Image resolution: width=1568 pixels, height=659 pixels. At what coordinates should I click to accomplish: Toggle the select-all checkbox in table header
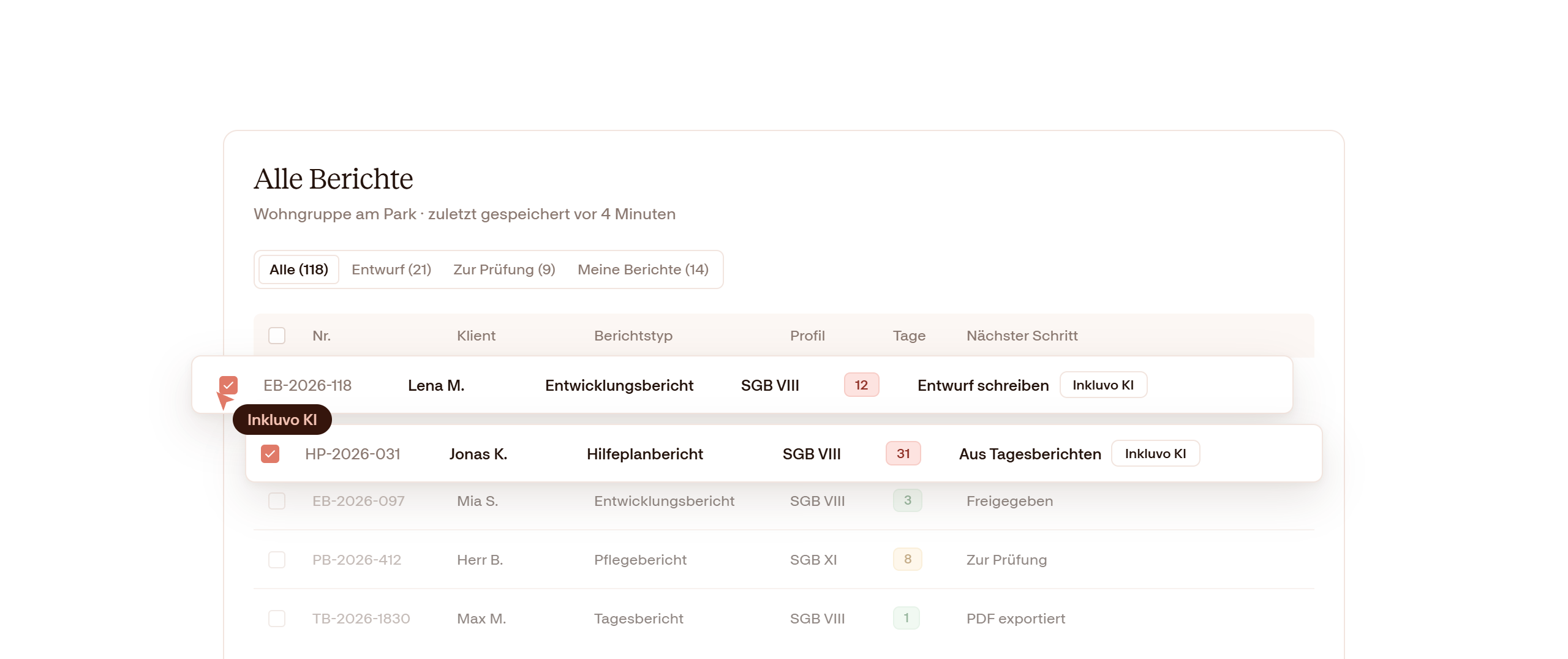click(x=277, y=336)
